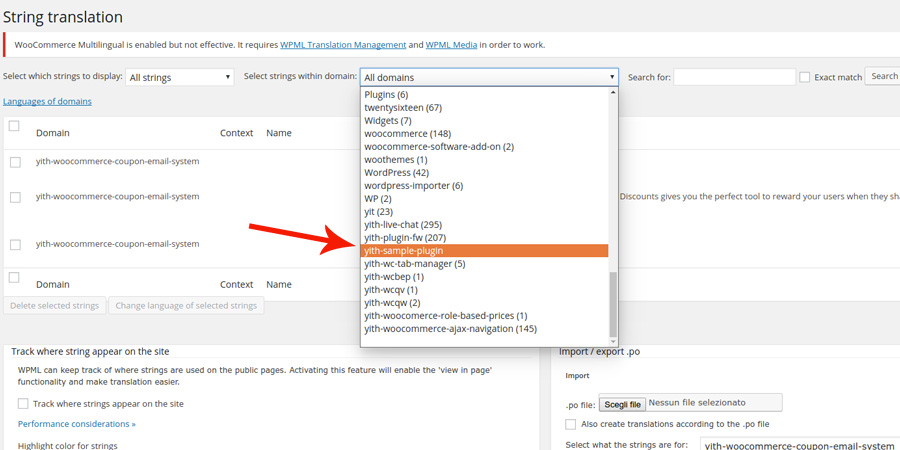Click 'Scegli file' file chooser button
The width and height of the screenshot is (900, 450).
623,404
